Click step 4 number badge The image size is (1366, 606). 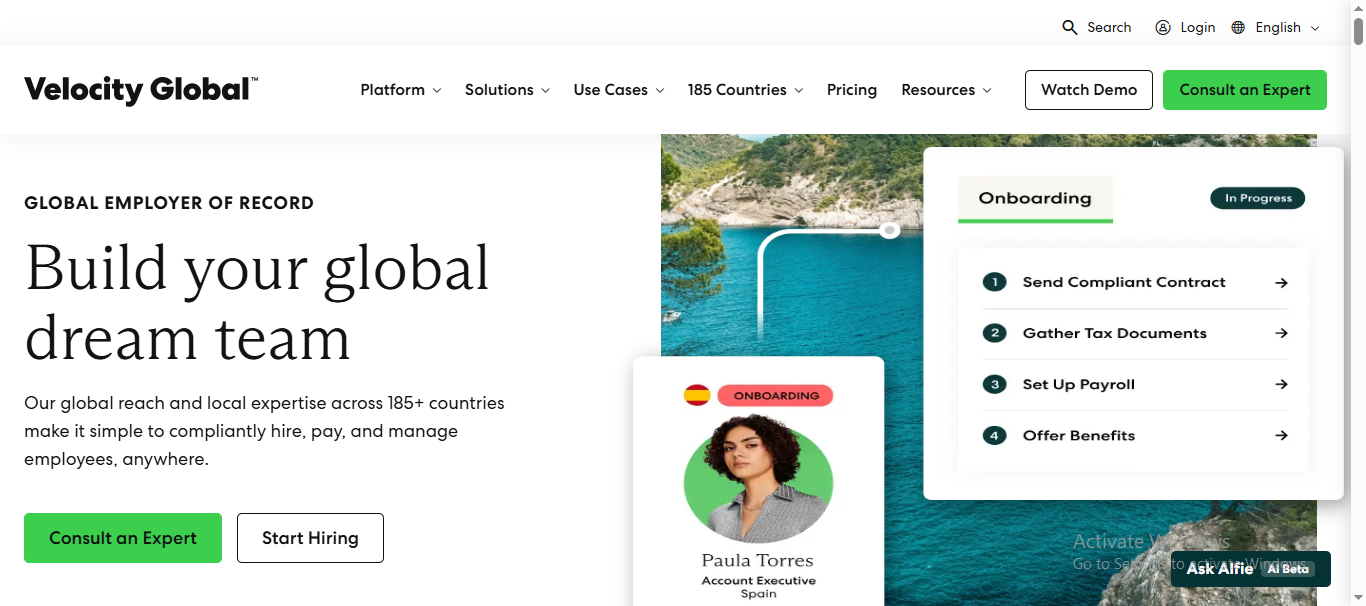tap(994, 435)
